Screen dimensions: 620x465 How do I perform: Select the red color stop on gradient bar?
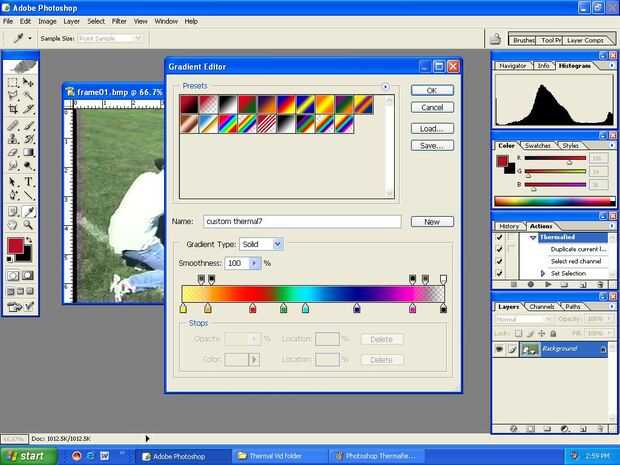(x=253, y=308)
